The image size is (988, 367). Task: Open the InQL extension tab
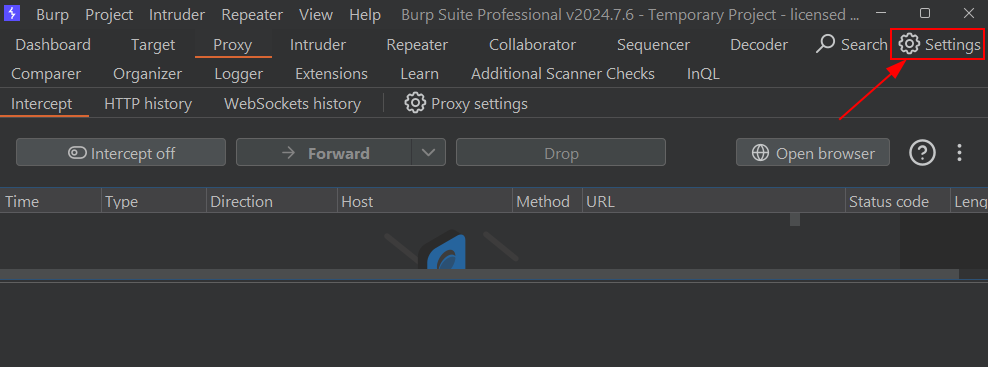point(703,74)
